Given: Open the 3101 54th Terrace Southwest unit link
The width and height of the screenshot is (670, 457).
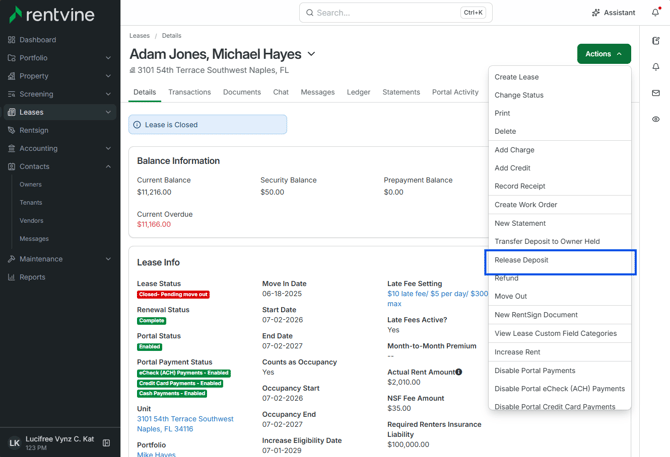Looking at the screenshot, I should click(x=185, y=424).
